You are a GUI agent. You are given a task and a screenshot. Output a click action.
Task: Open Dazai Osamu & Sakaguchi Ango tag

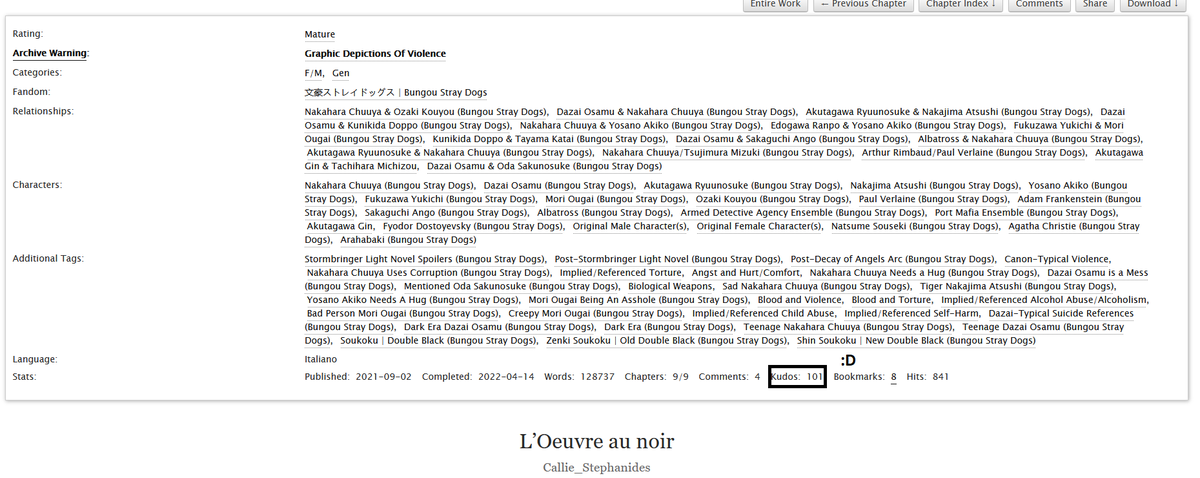coord(792,139)
